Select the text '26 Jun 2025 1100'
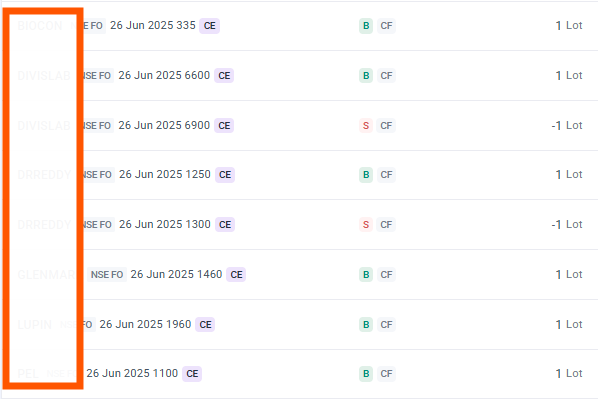Screen dimensions: 598x399 pyautogui.click(x=132, y=373)
